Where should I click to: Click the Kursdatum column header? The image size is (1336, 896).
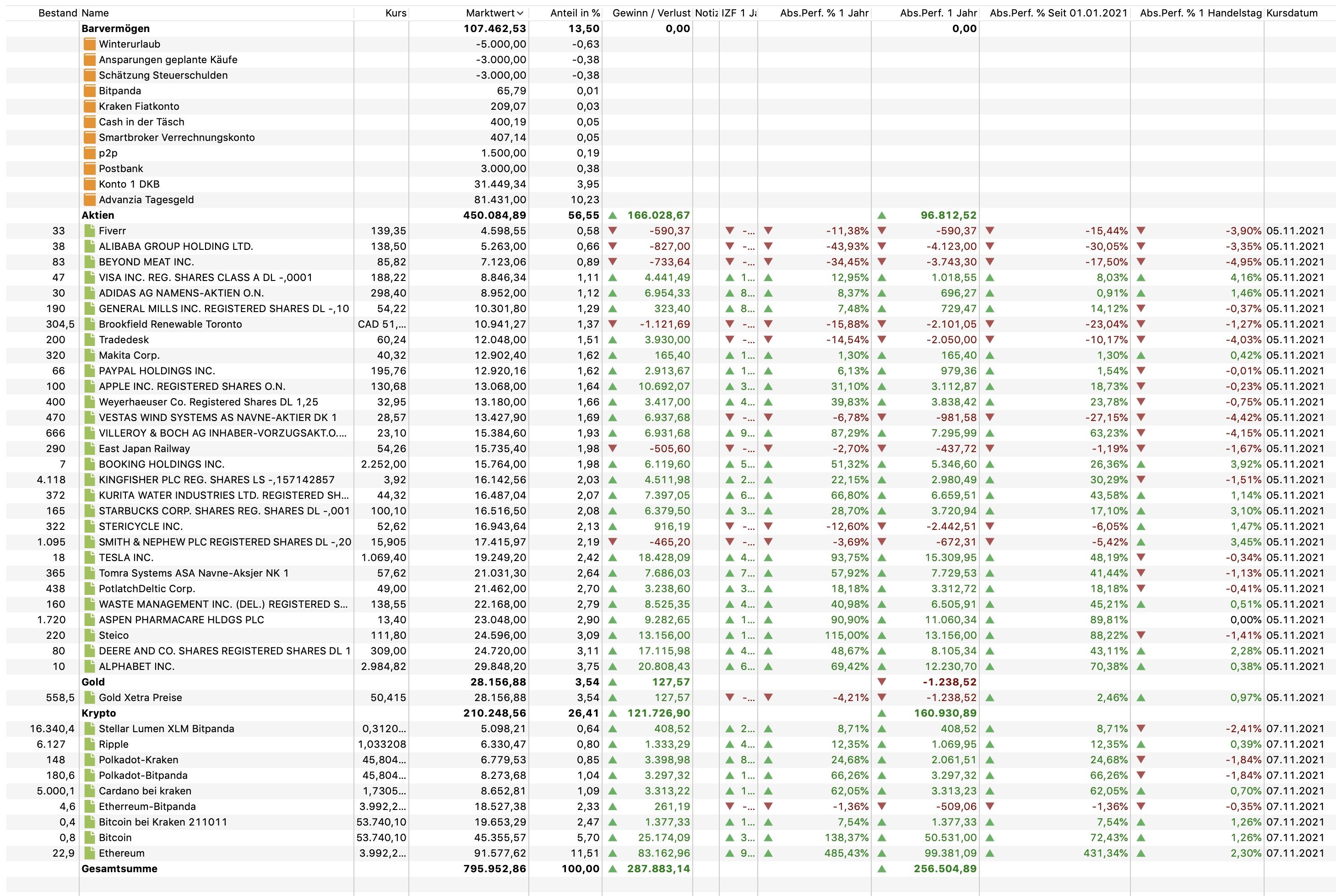pos(1292,13)
